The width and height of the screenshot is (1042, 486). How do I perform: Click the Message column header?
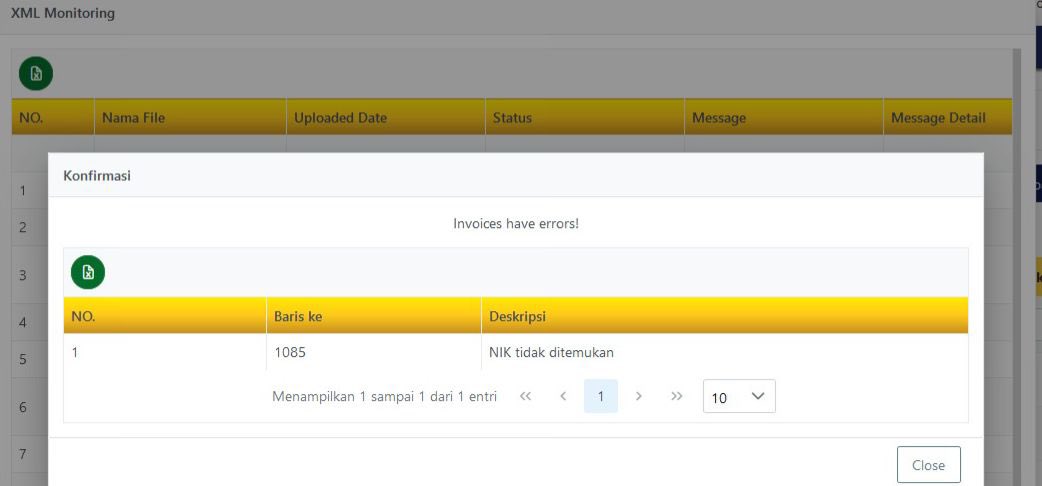[x=783, y=118]
